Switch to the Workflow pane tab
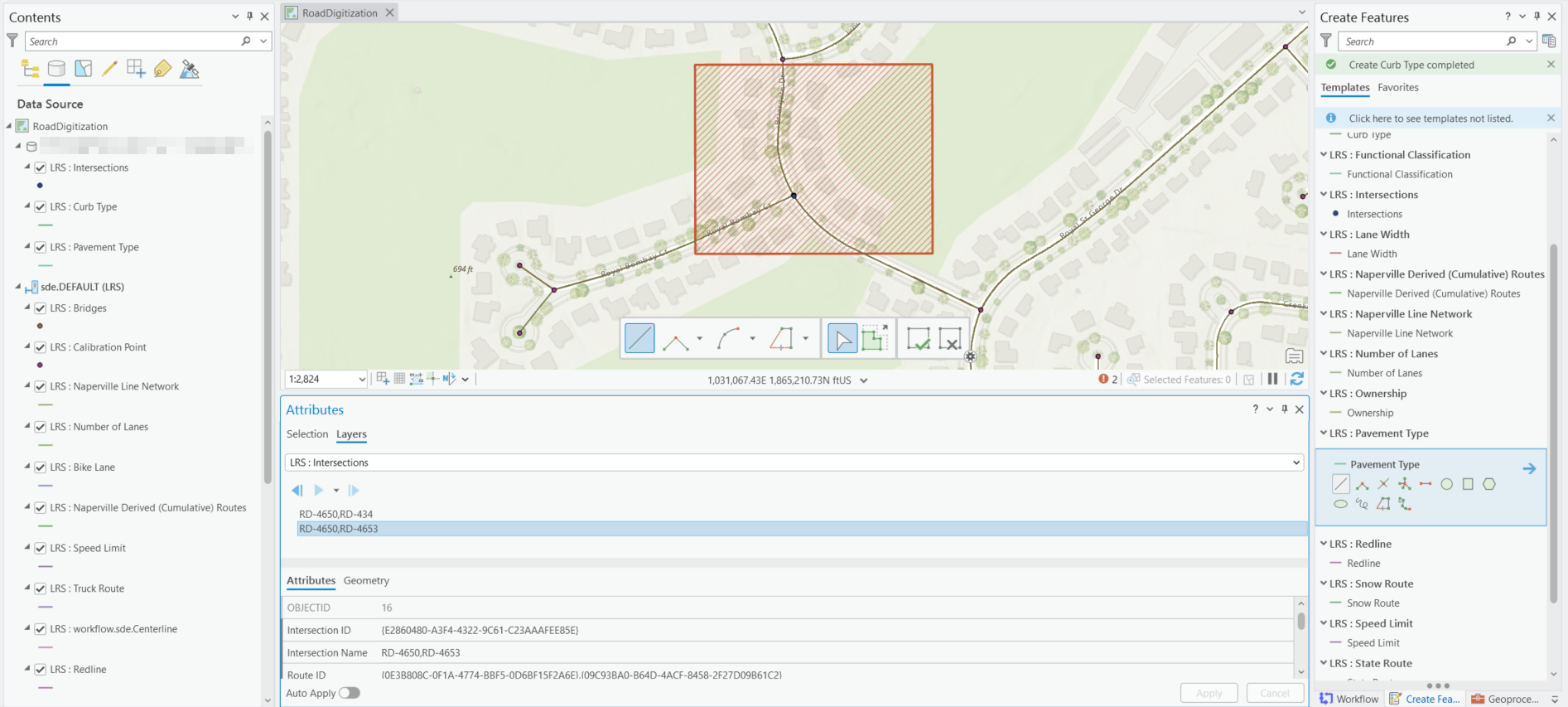1568x707 pixels. pyautogui.click(x=1349, y=699)
